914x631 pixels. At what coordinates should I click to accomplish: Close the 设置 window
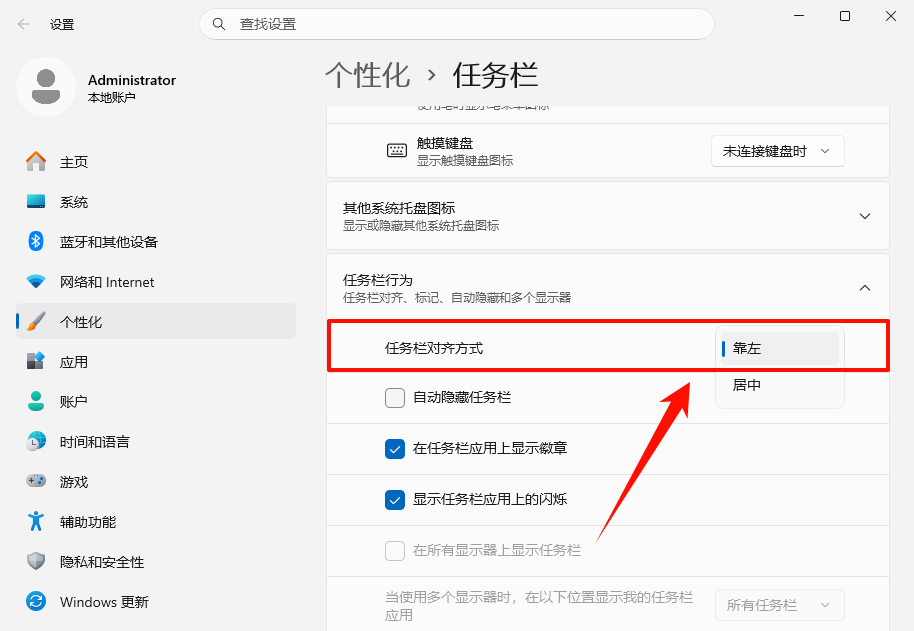click(x=891, y=16)
